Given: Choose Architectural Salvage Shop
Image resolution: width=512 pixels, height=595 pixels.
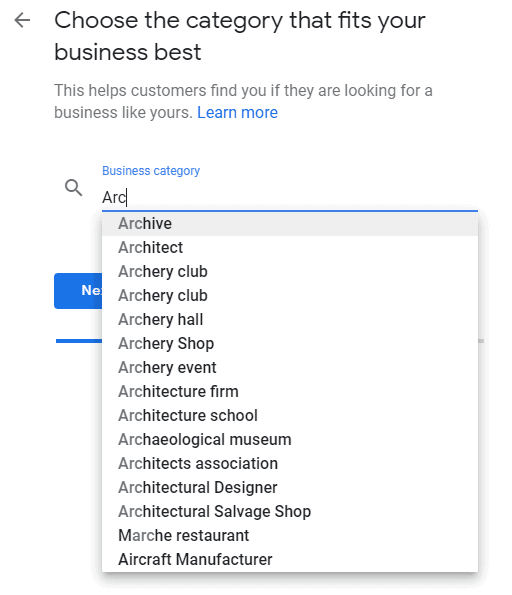Looking at the screenshot, I should [x=290, y=512].
